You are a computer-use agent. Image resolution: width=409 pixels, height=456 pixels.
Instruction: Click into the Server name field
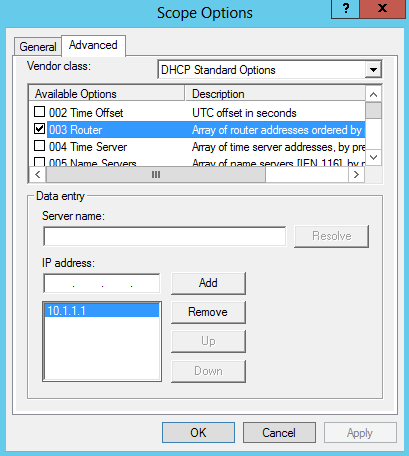(165, 236)
